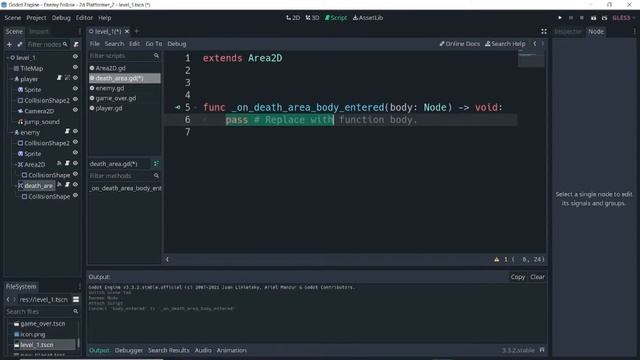Click the search icon in the Filter scripts field
Viewport: 640px width, 360px height.
pos(156,56)
